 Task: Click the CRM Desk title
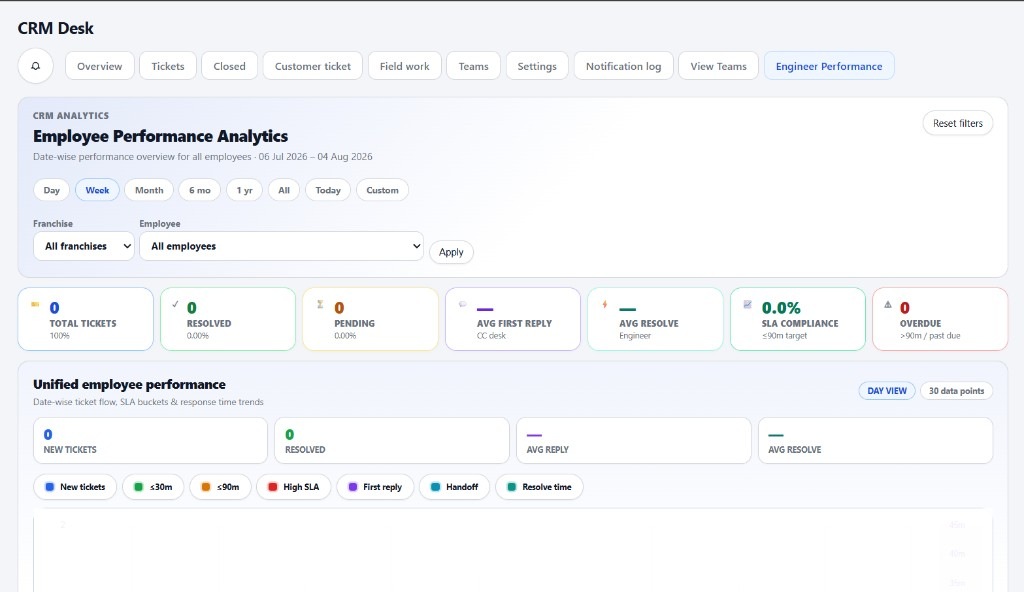click(56, 28)
